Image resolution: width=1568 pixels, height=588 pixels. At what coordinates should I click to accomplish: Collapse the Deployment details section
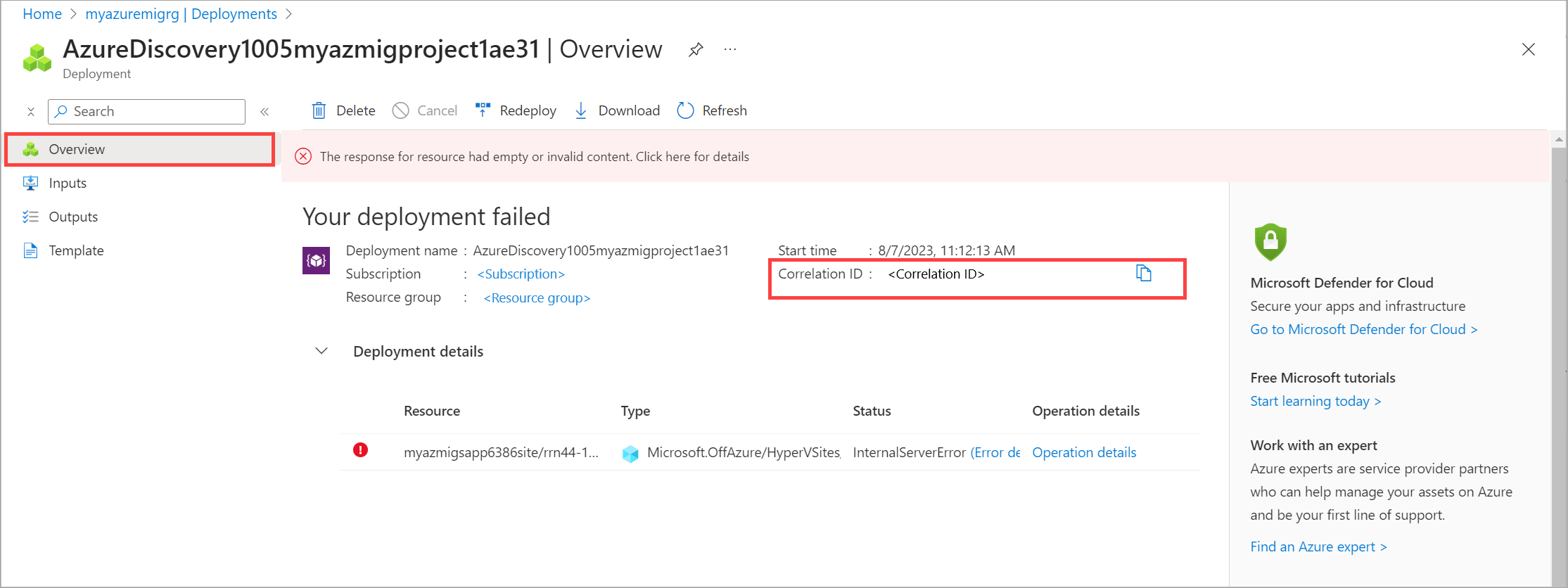(x=321, y=351)
